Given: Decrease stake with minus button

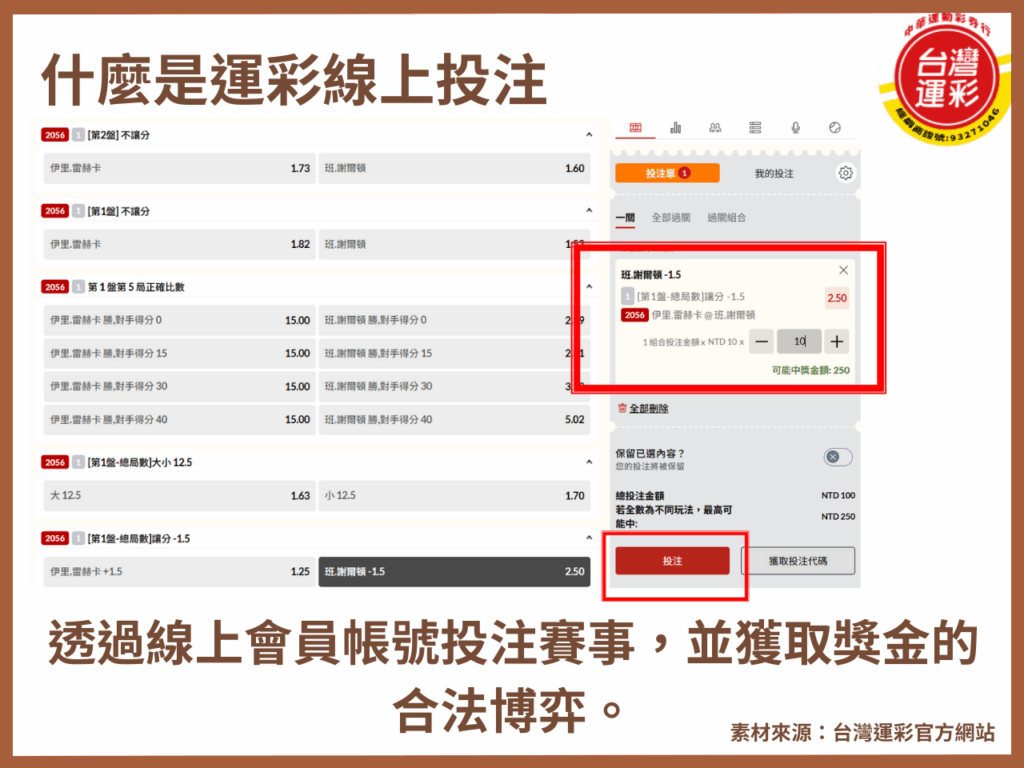Looking at the screenshot, I should click(x=761, y=342).
